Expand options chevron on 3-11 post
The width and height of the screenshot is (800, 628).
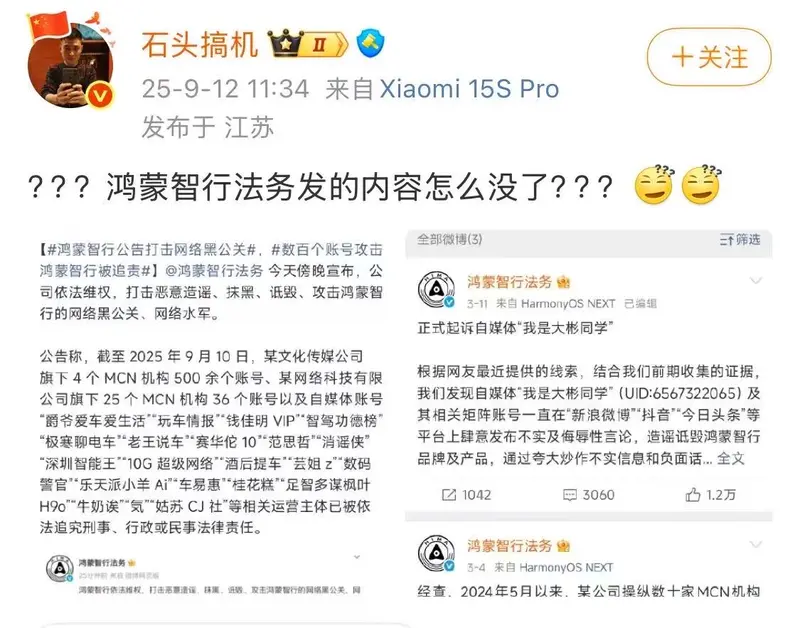[756, 281]
